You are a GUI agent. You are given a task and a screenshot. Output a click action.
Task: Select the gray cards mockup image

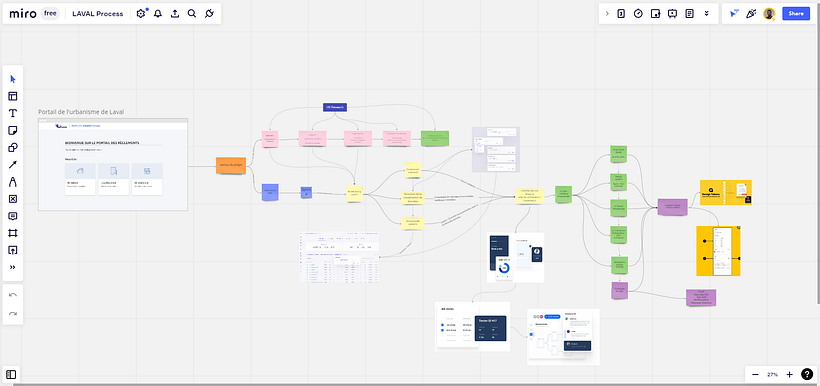pos(496,150)
